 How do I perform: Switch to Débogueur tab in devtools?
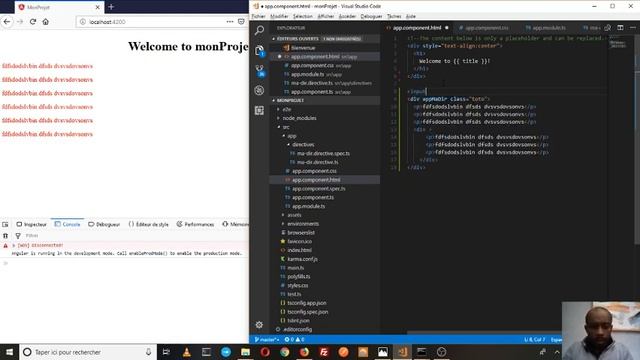point(104,224)
